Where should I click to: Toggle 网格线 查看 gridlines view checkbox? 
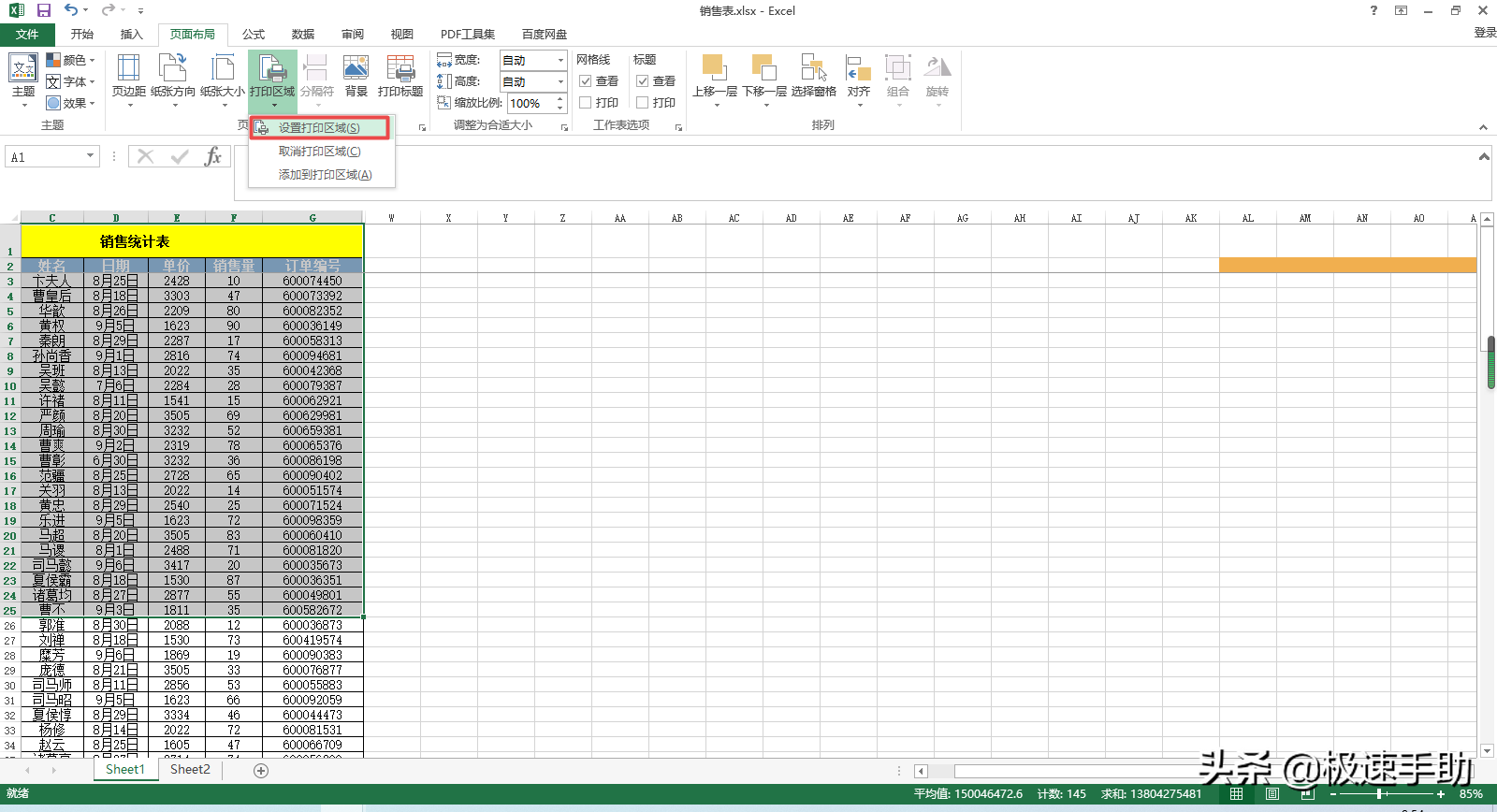tap(586, 81)
